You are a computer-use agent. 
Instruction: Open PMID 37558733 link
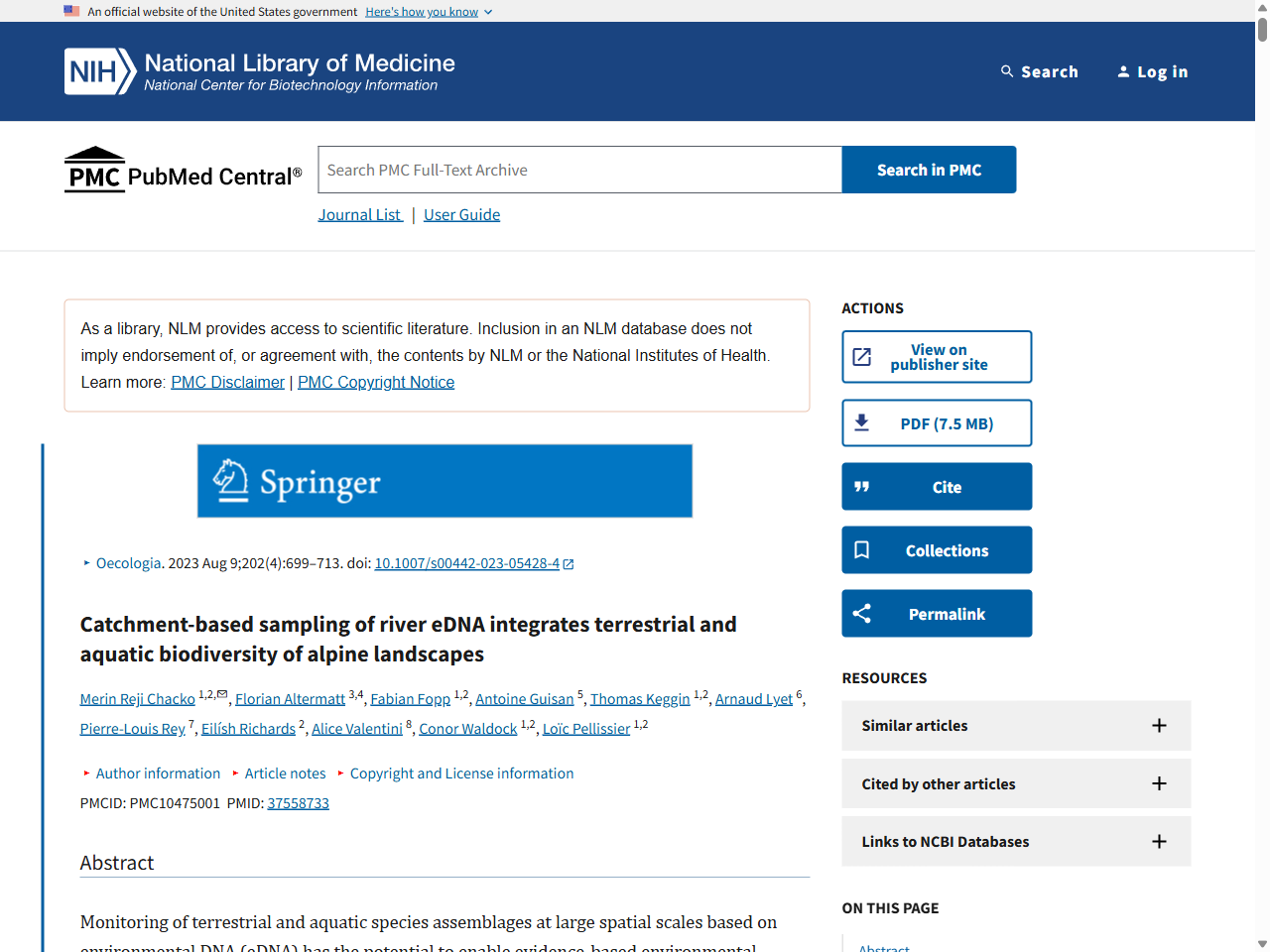298,803
